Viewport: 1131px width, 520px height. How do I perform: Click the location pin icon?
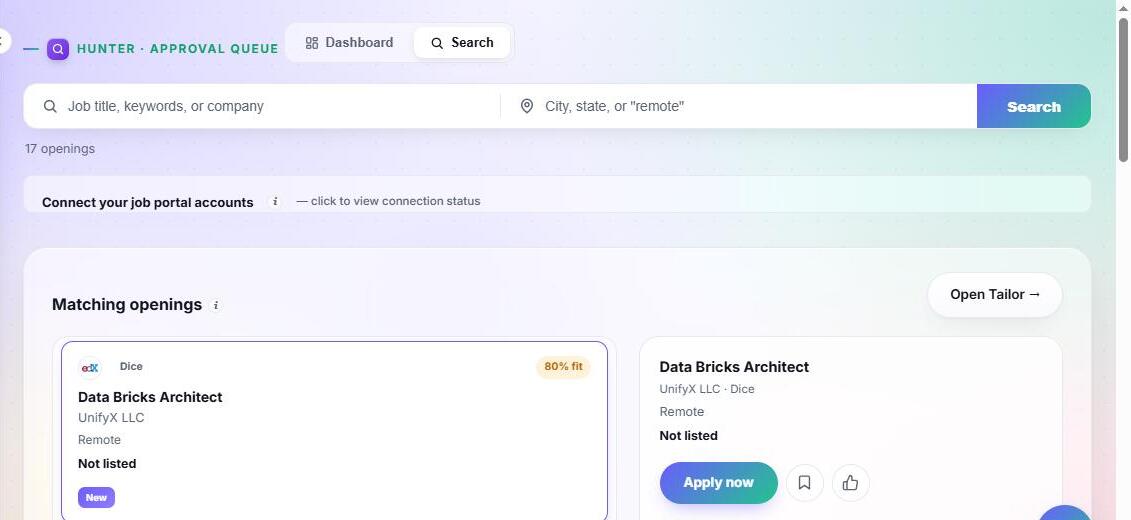(527, 106)
